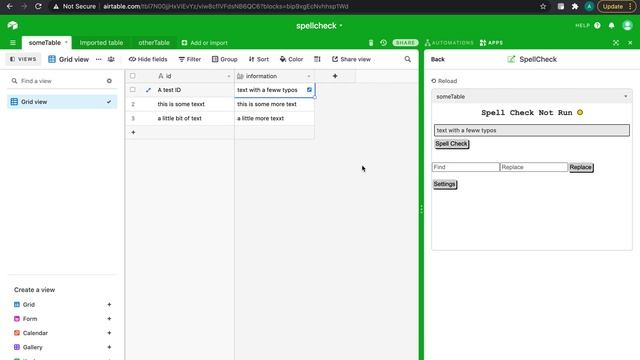Expand the A test ID record

pos(148,90)
